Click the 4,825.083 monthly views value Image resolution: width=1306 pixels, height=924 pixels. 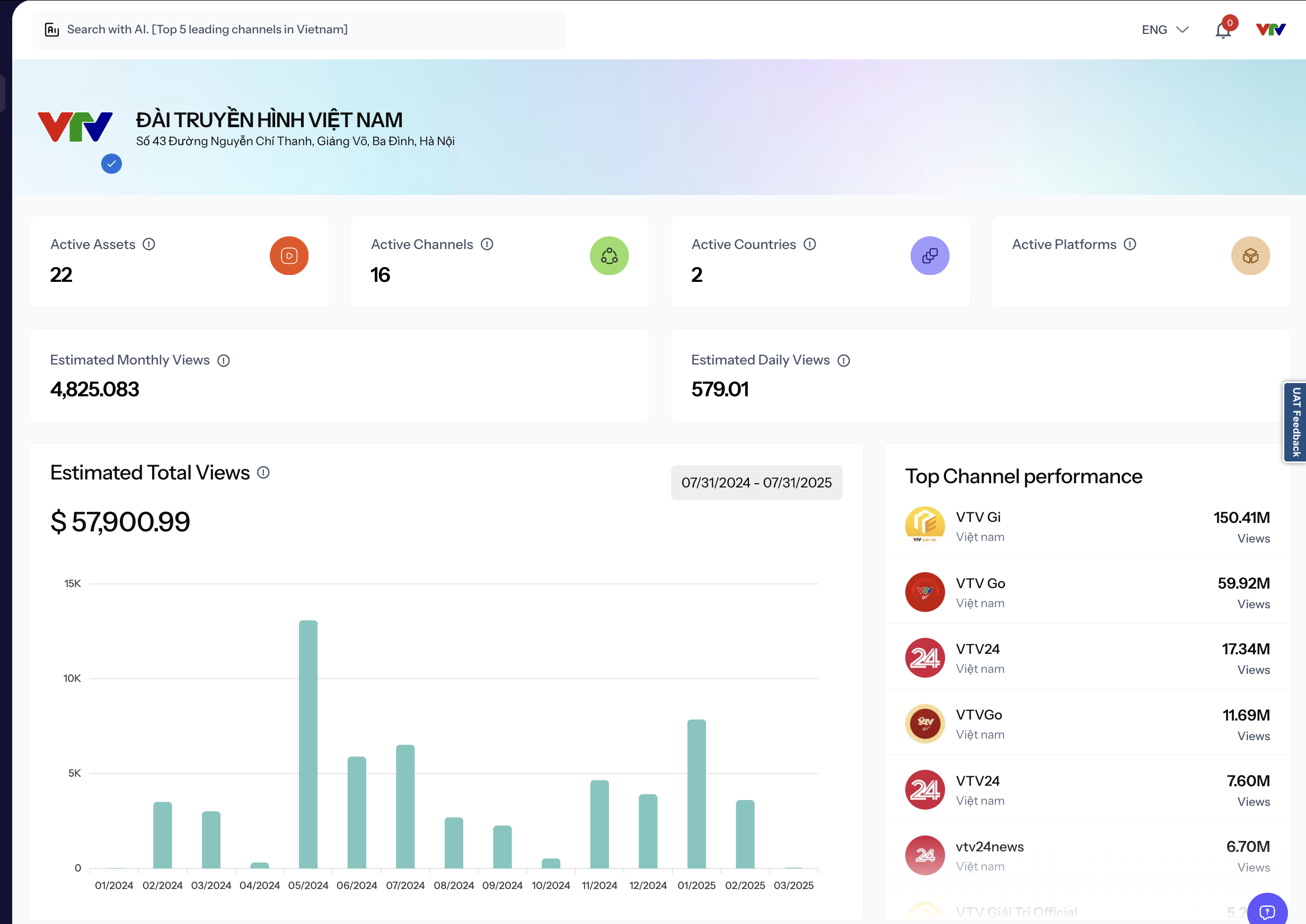pos(94,389)
